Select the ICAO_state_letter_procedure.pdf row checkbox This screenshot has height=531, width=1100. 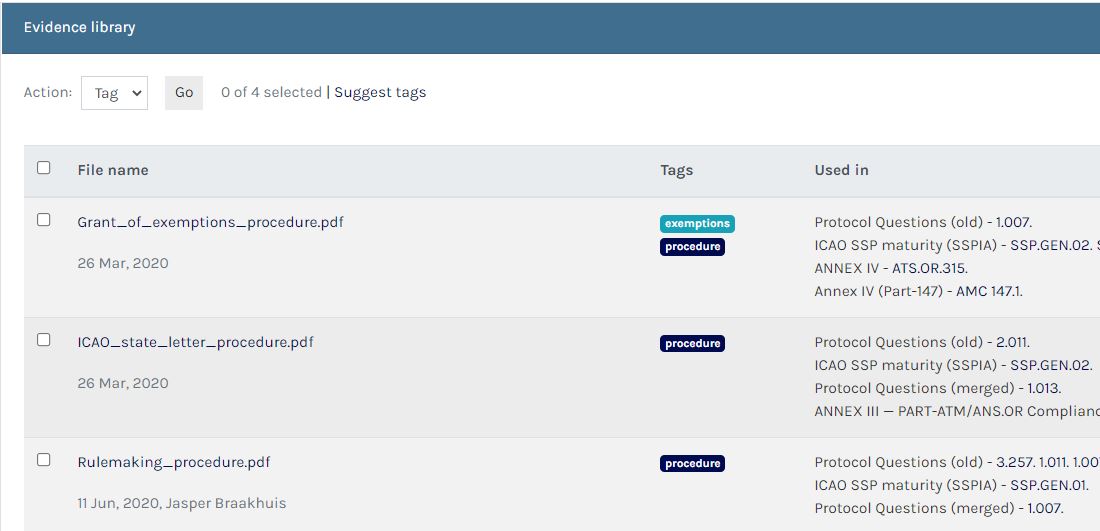pos(44,340)
